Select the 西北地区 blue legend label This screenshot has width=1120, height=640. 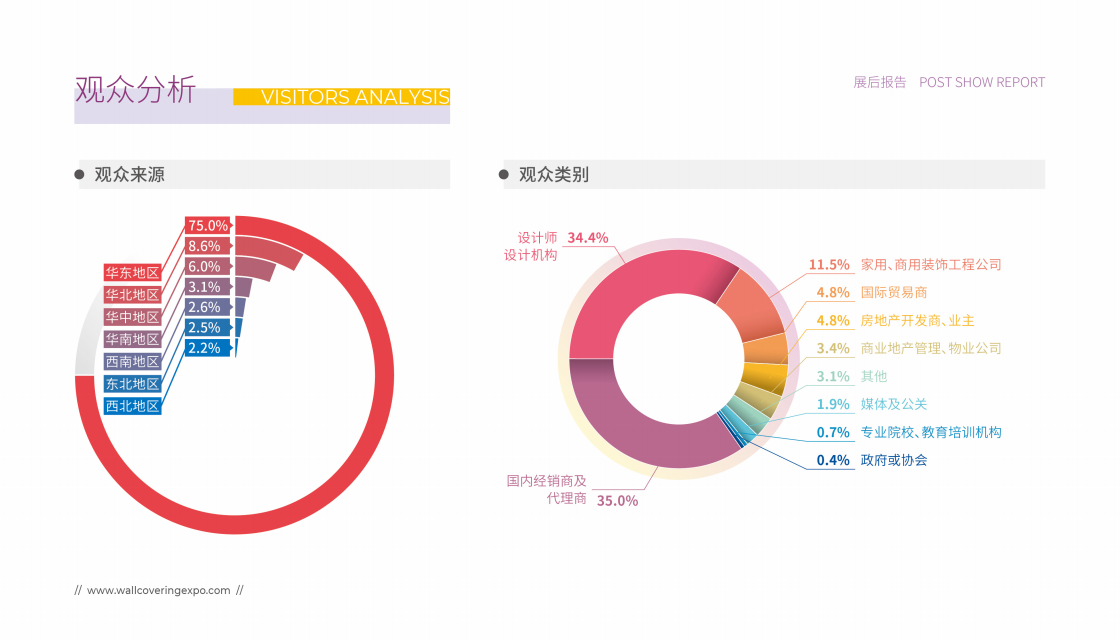point(133,406)
